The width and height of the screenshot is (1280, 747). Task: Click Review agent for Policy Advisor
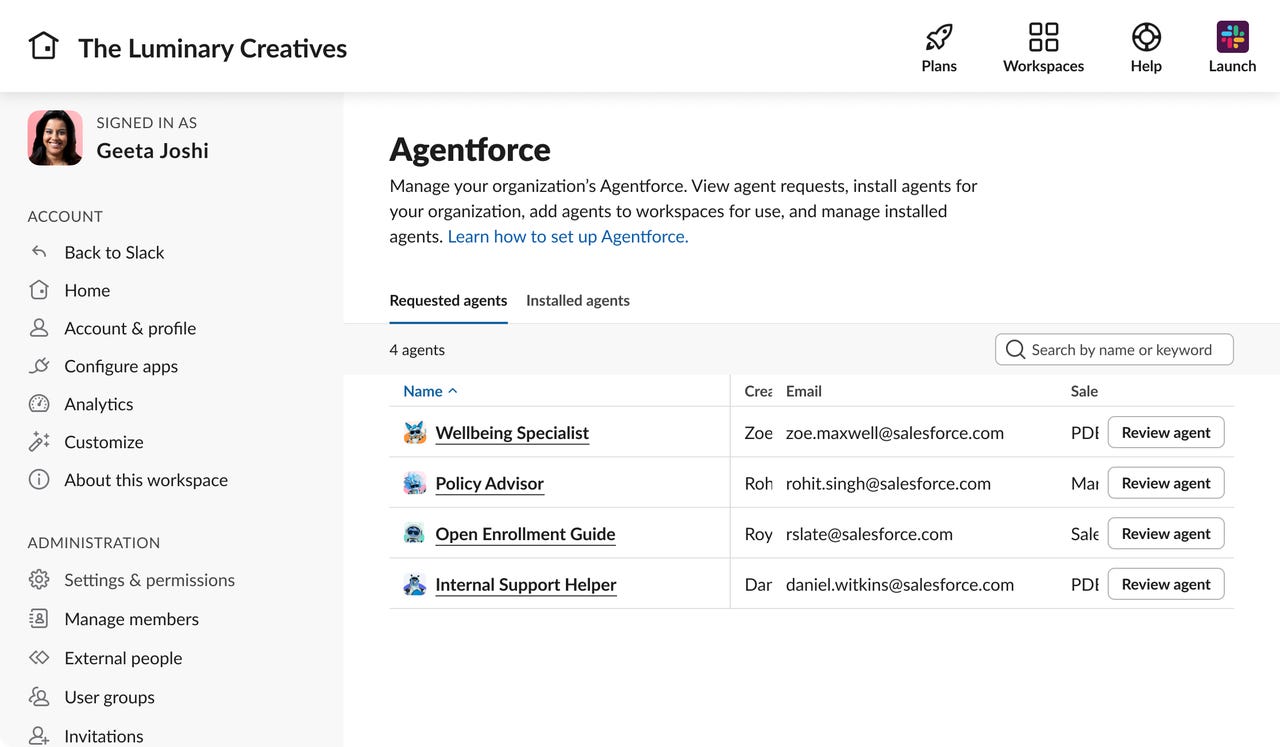pyautogui.click(x=1165, y=482)
